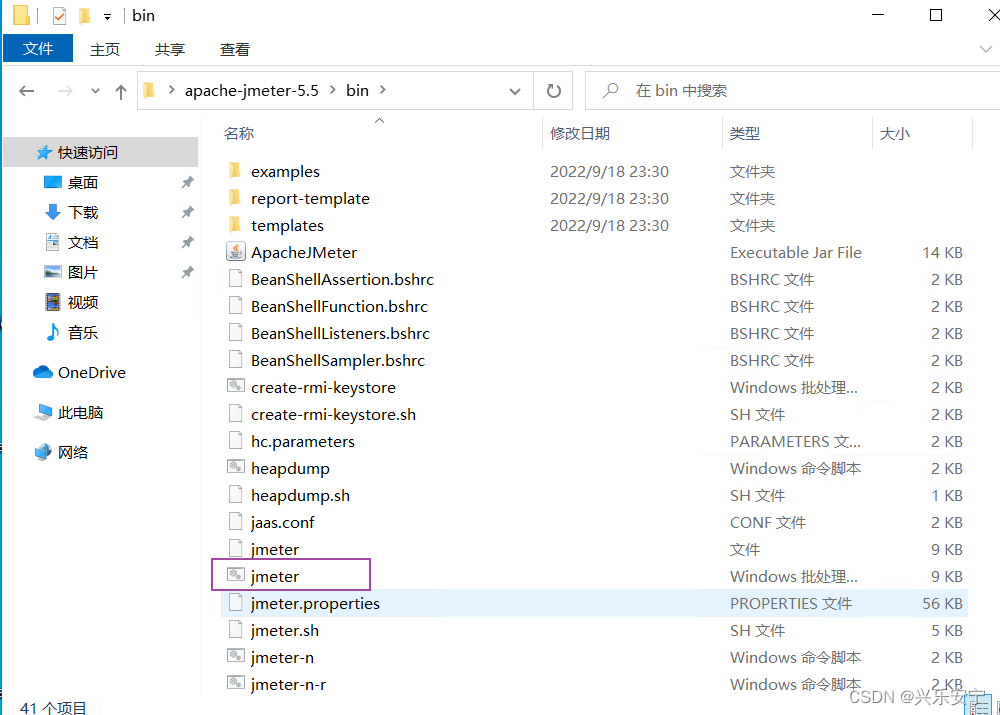Click the back navigation arrow
Image resolution: width=1000 pixels, height=715 pixels.
tap(27, 91)
